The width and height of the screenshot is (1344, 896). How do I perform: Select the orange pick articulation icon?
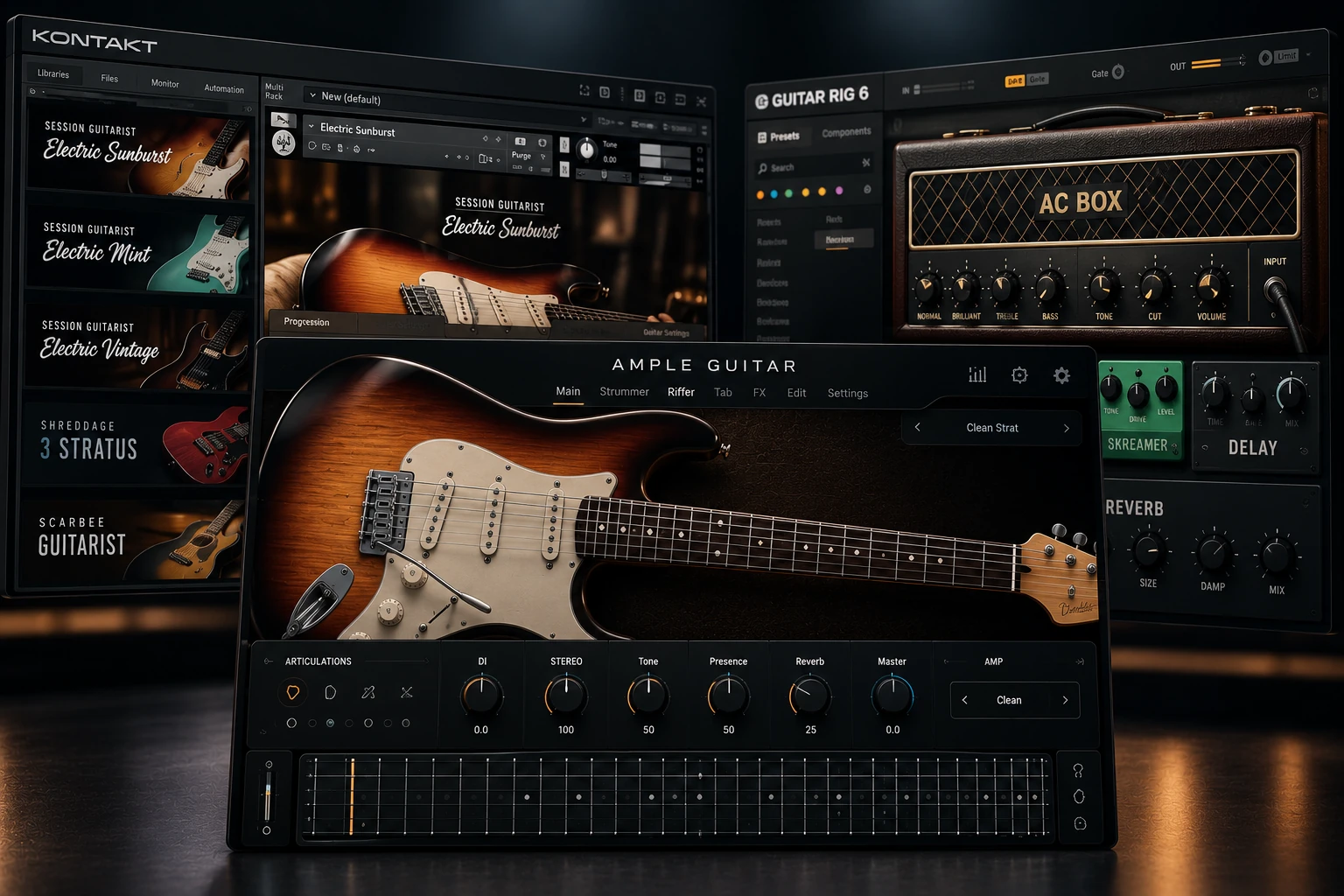point(293,692)
